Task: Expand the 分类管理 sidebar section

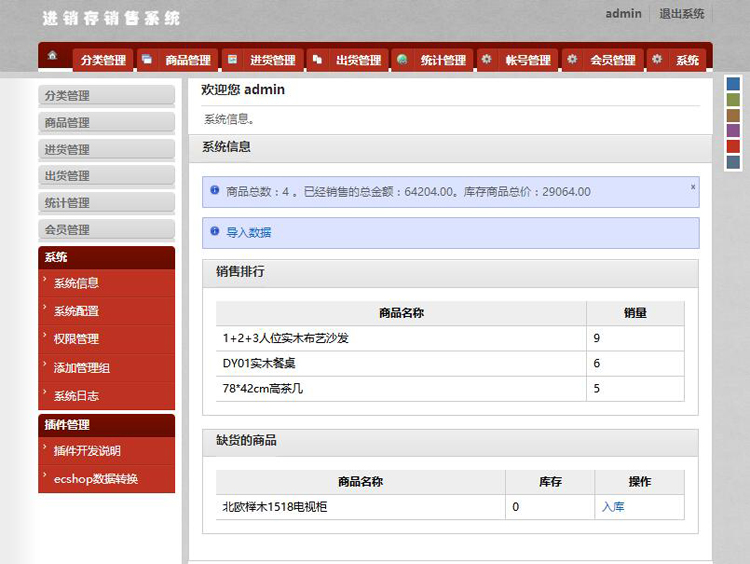Action: (x=106, y=96)
